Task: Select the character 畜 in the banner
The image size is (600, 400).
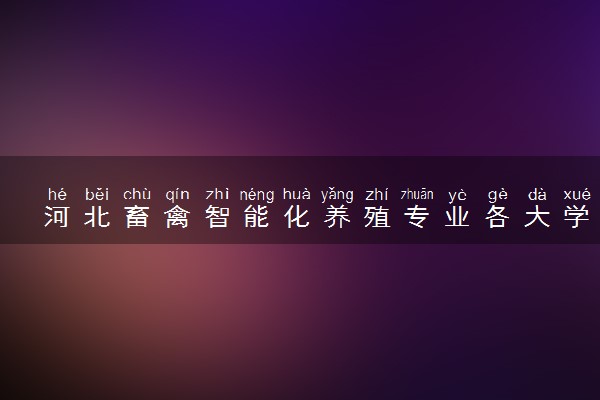Action: 137,217
